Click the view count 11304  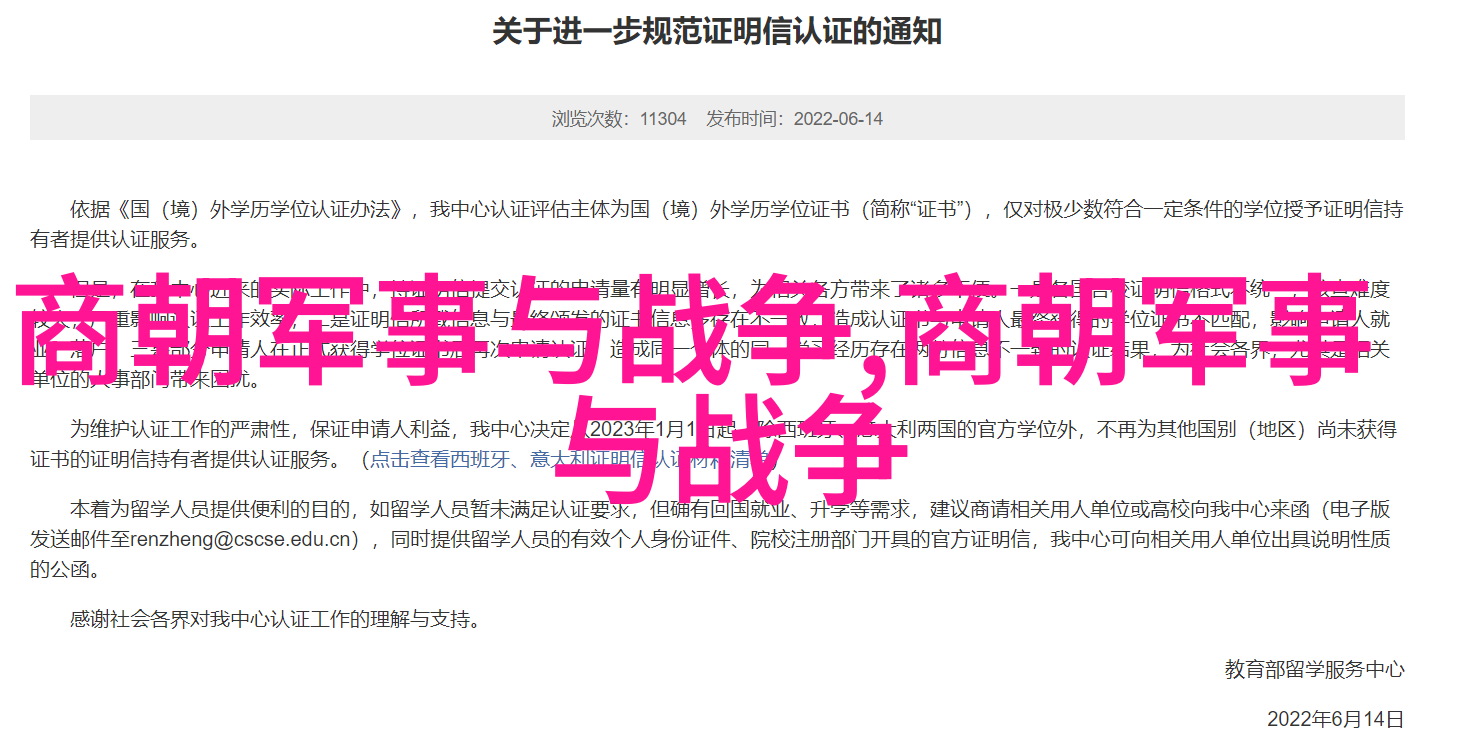point(663,119)
